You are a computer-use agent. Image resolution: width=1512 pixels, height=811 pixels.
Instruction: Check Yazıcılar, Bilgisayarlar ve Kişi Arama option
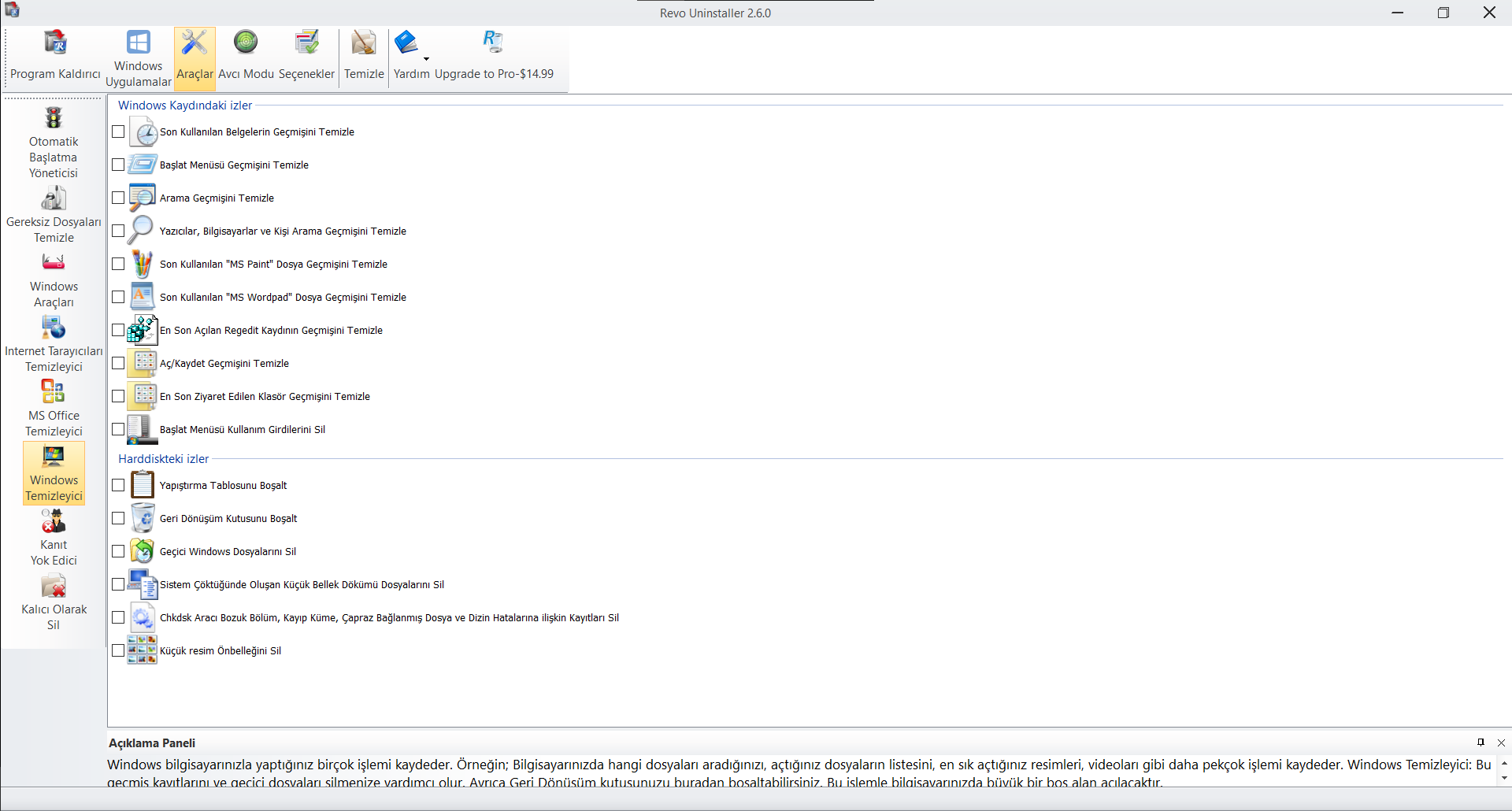click(118, 231)
